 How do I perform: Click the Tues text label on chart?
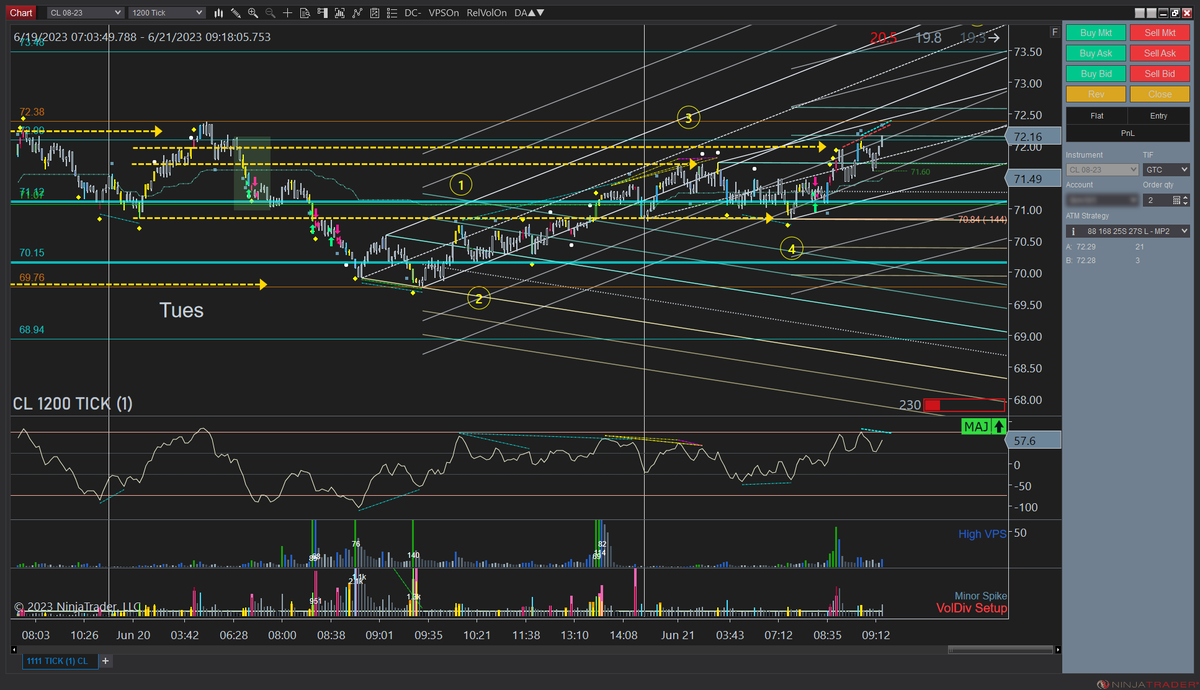tap(182, 311)
